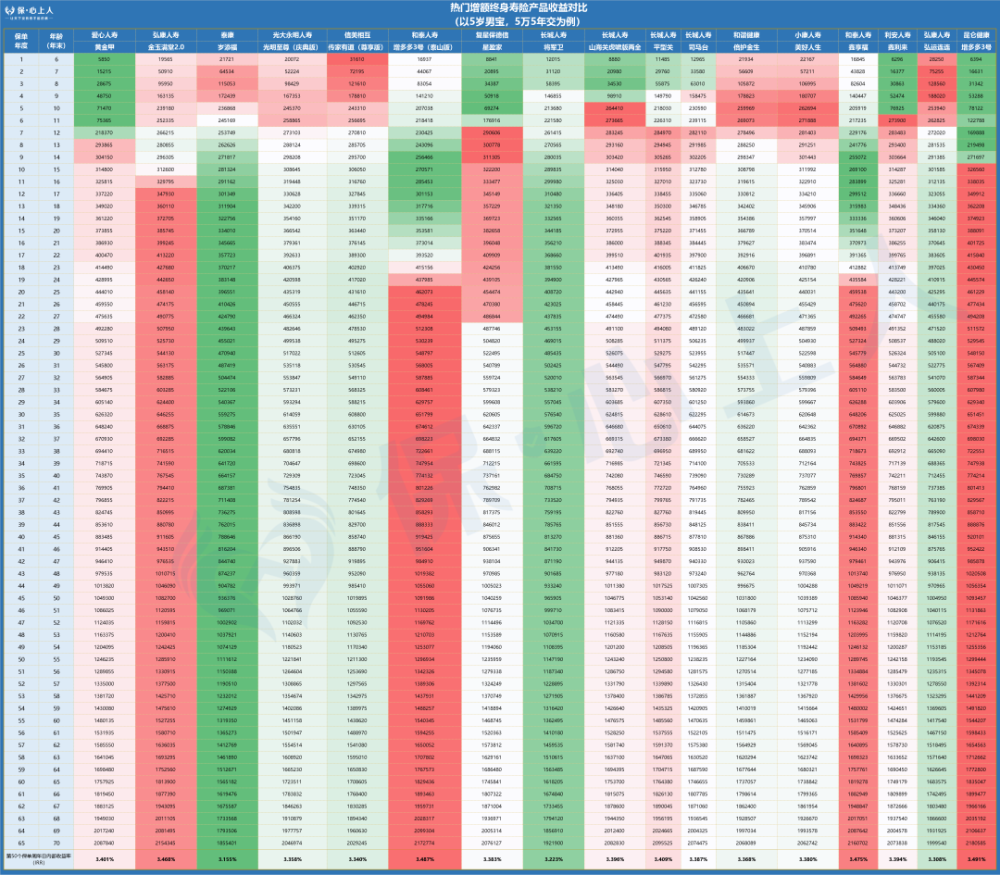This screenshot has height=875, width=1000.
Task: Select the 年龄（年末） column header
Action: [56, 41]
